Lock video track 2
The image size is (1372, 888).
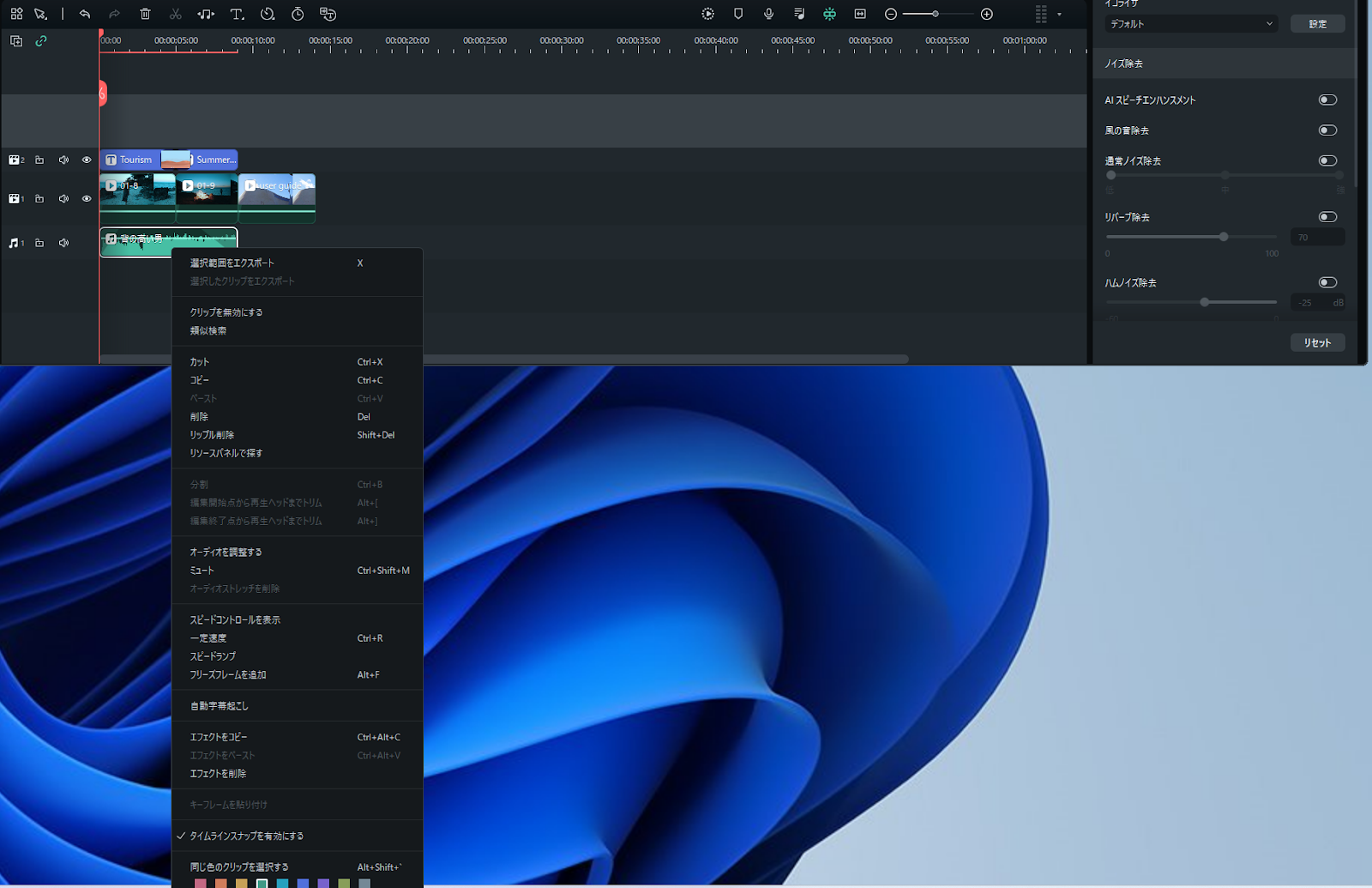(39, 160)
